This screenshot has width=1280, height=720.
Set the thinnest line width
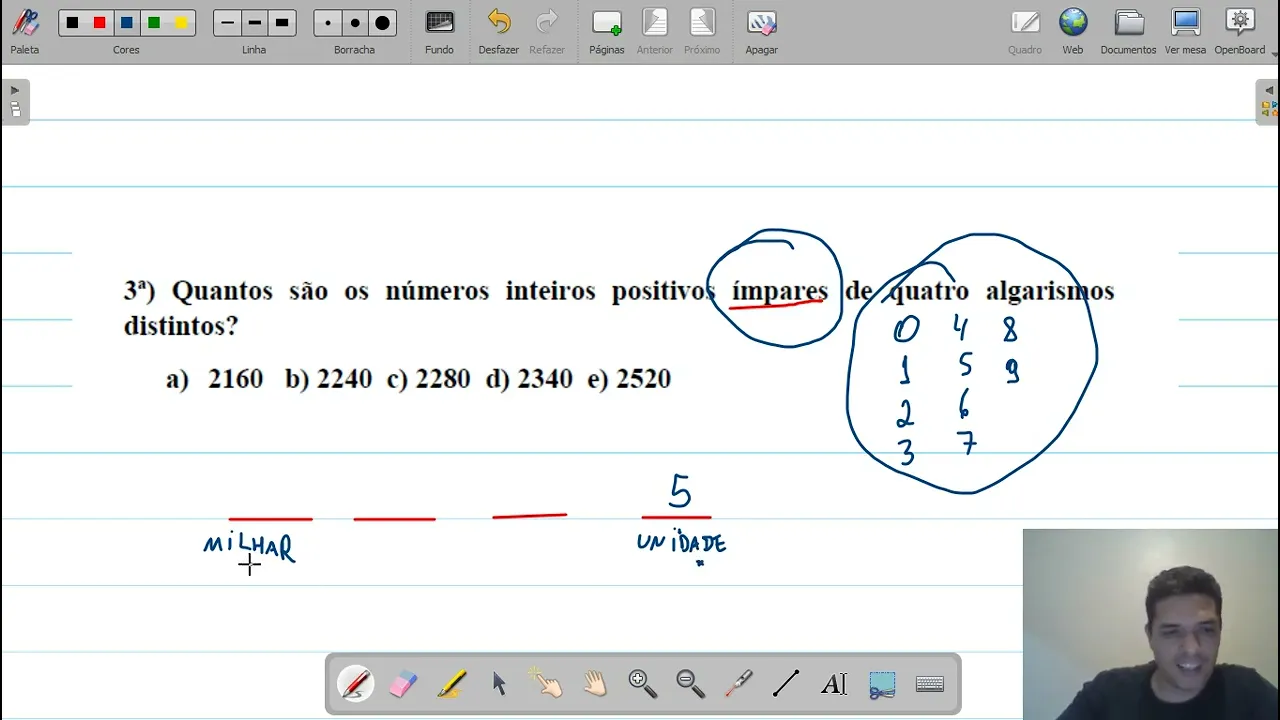(227, 23)
